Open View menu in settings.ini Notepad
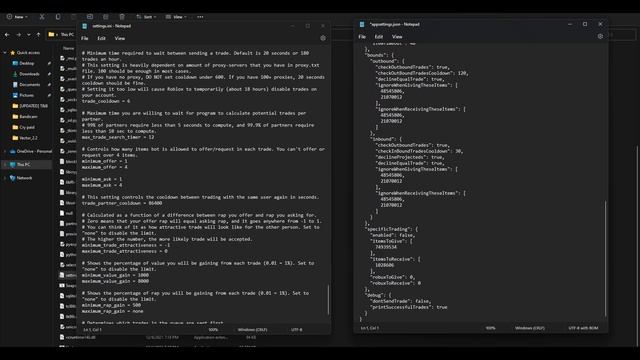The image size is (640, 360). [x=120, y=38]
